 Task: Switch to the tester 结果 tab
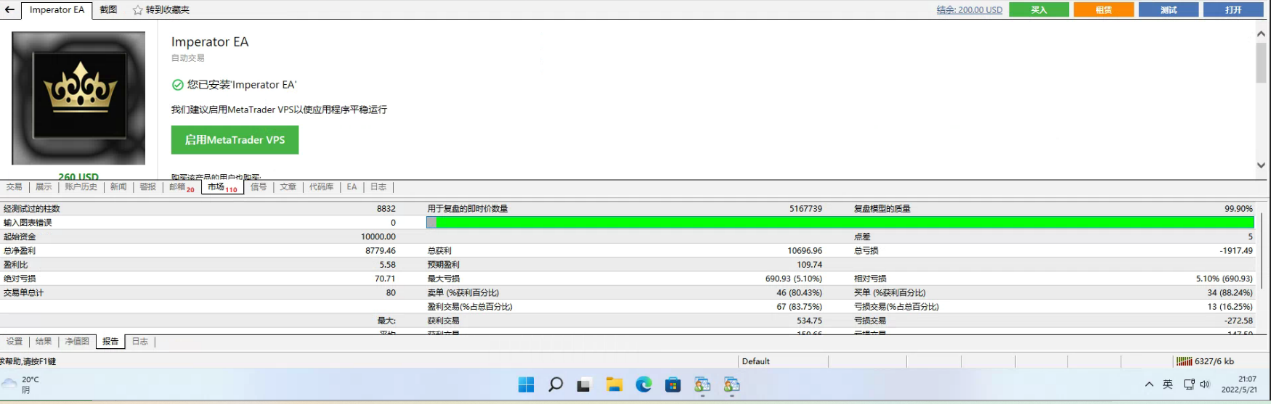(x=43, y=341)
